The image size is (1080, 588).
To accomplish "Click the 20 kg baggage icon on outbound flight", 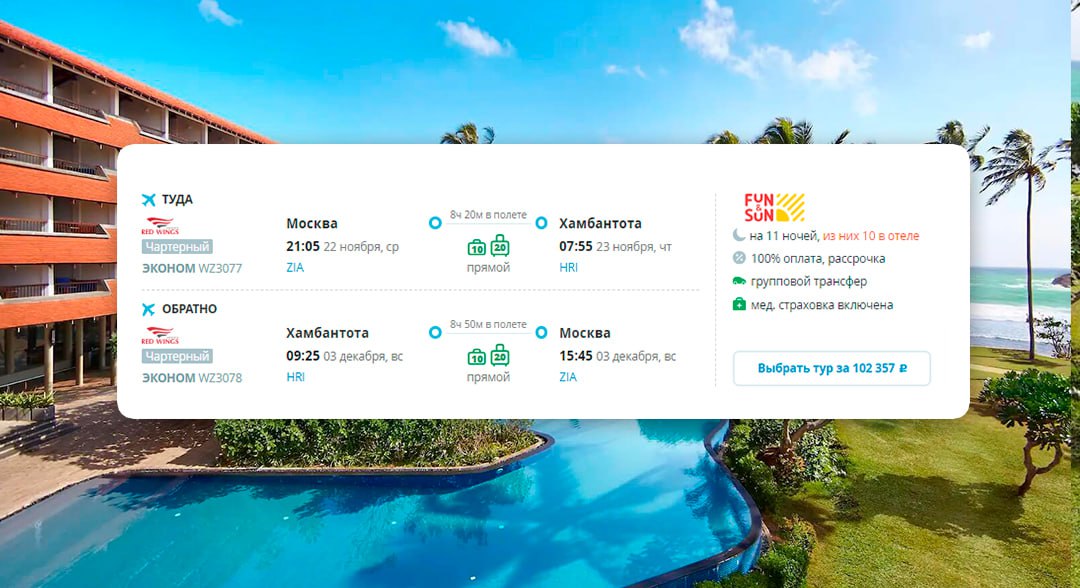I will pos(500,245).
